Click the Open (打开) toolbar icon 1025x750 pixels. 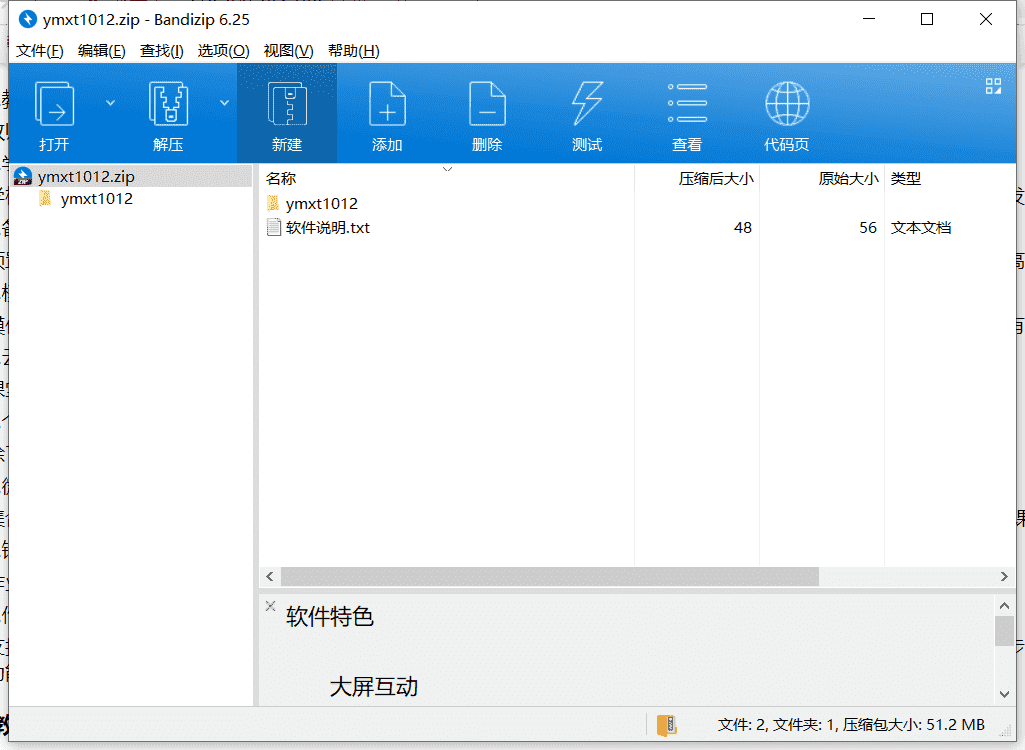54,103
